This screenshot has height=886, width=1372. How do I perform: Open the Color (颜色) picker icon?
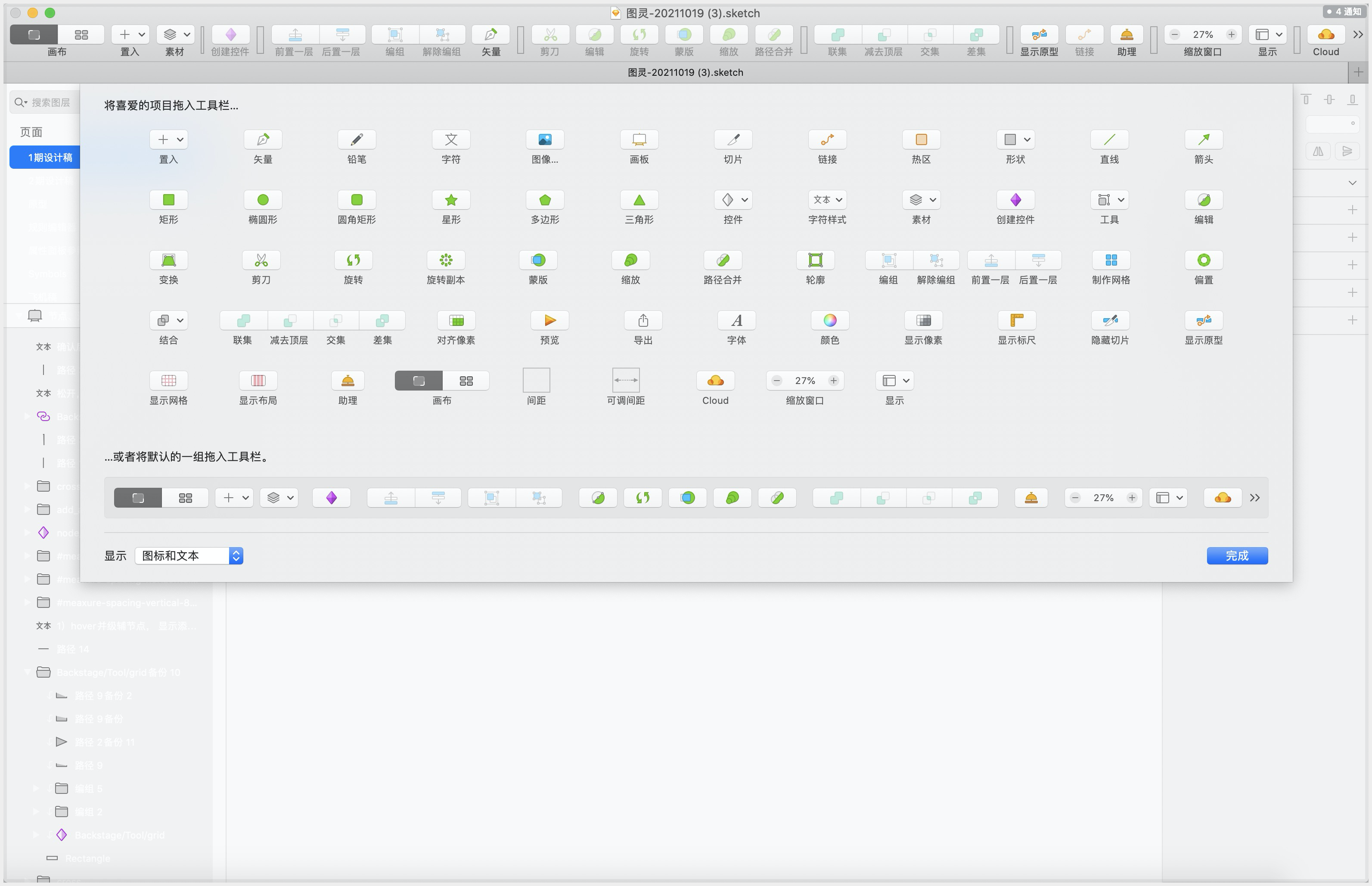[x=829, y=320]
